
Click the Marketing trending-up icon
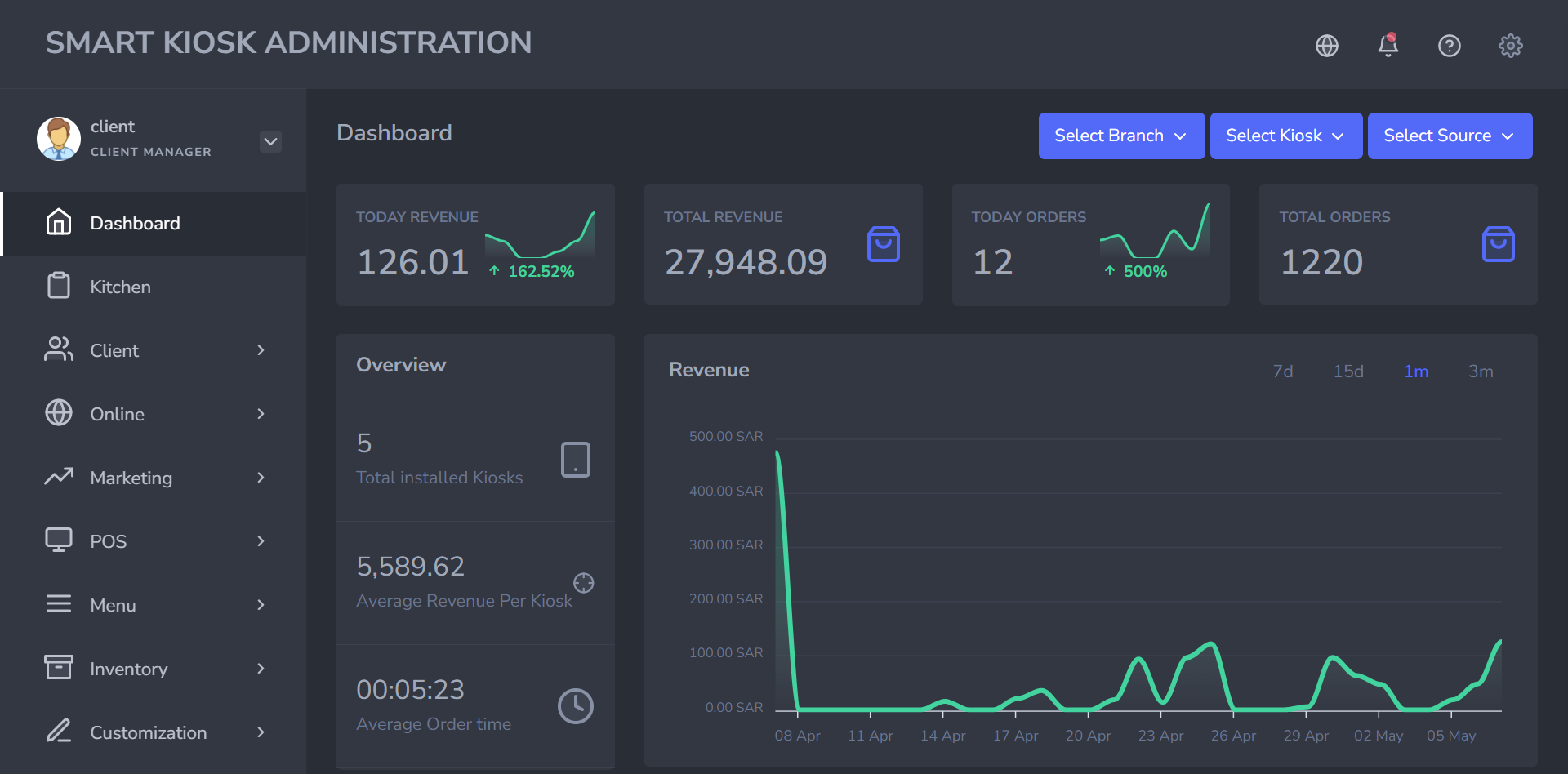59,477
